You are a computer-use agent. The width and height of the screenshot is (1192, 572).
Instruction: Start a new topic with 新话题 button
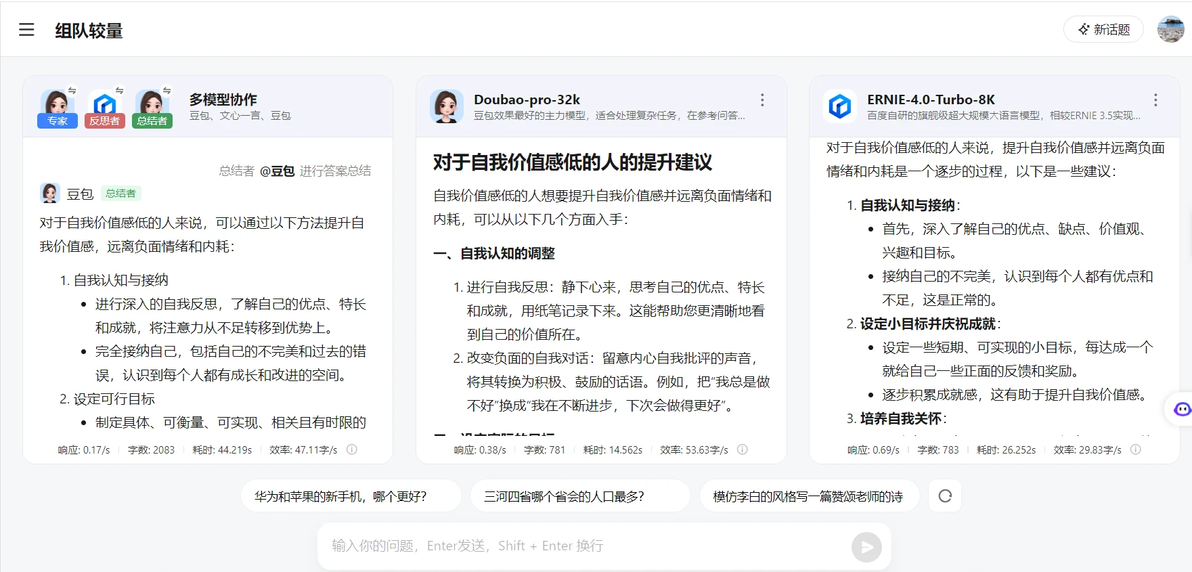tap(1103, 30)
